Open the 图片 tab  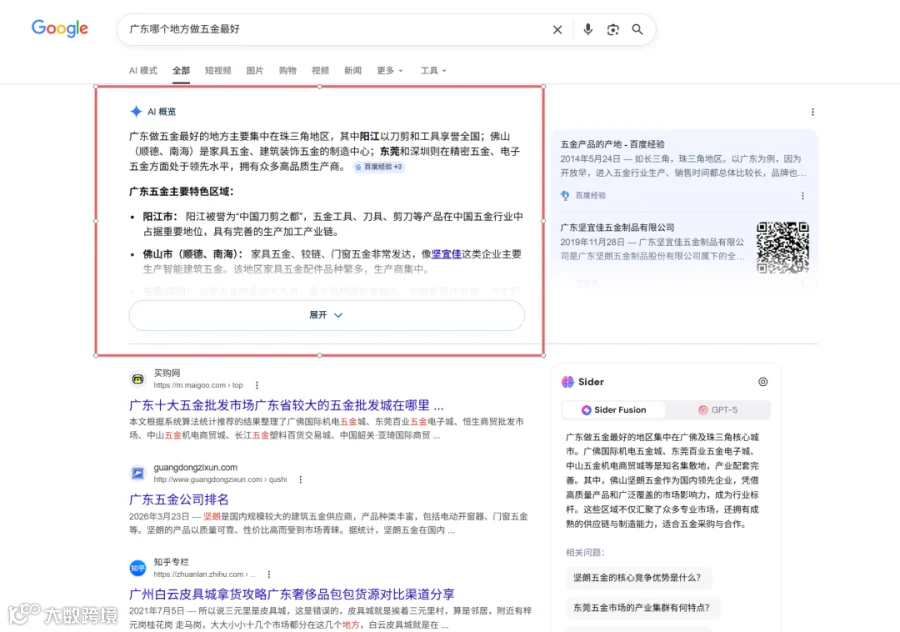coord(255,71)
